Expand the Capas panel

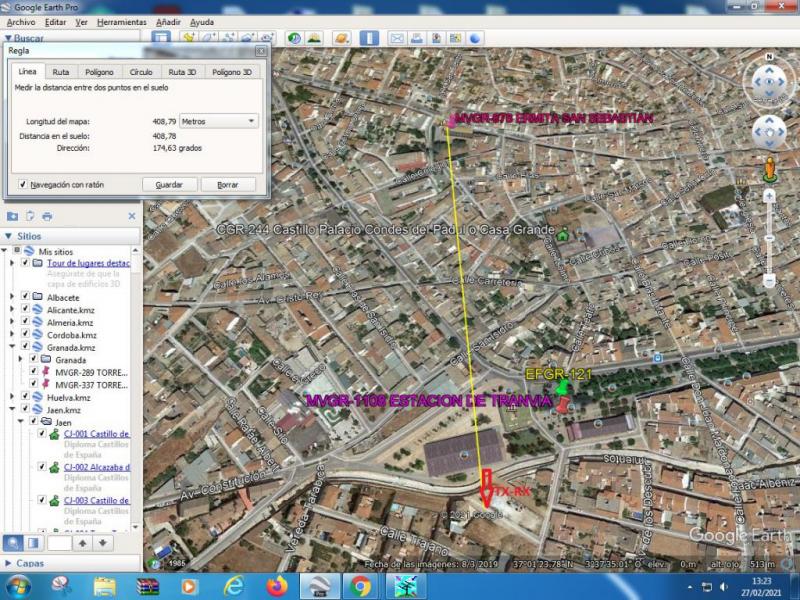coord(9,563)
